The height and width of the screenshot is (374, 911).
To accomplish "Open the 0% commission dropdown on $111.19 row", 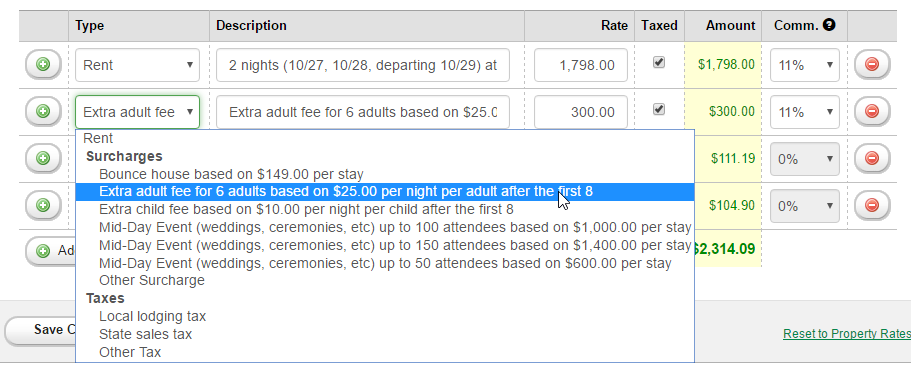I will [x=805, y=159].
